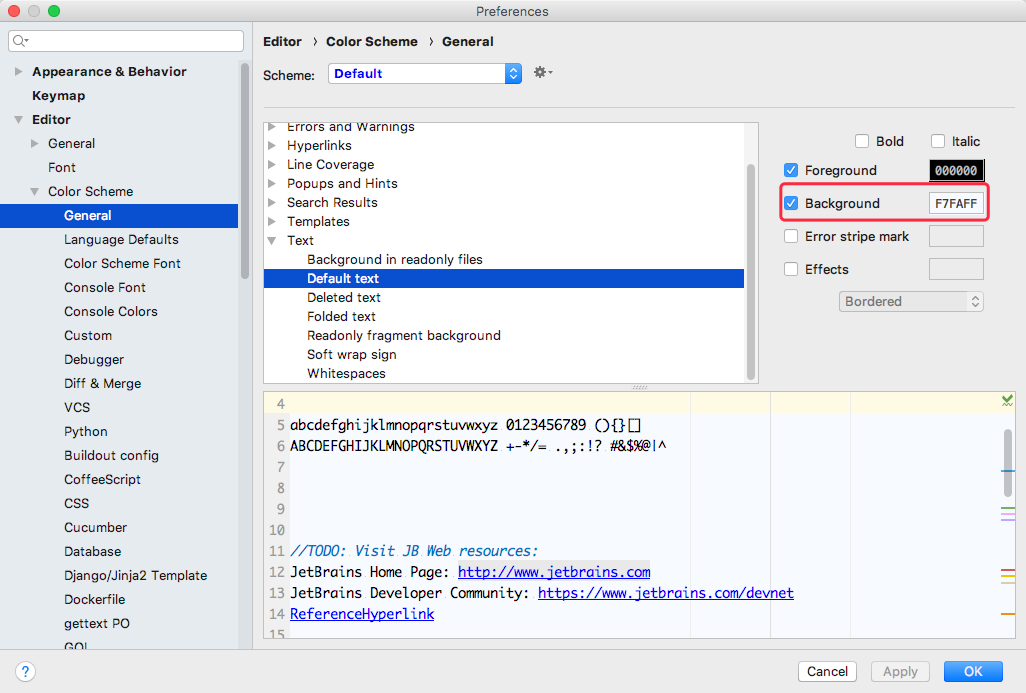This screenshot has width=1026, height=693.
Task: Collapse the Text tree node
Action: coord(272,241)
